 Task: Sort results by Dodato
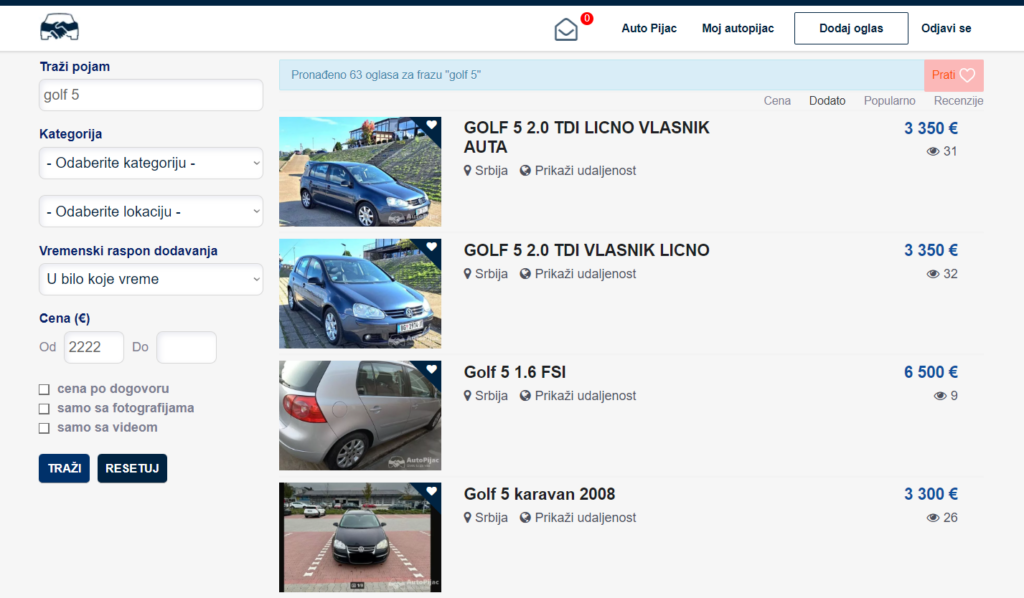coord(827,101)
